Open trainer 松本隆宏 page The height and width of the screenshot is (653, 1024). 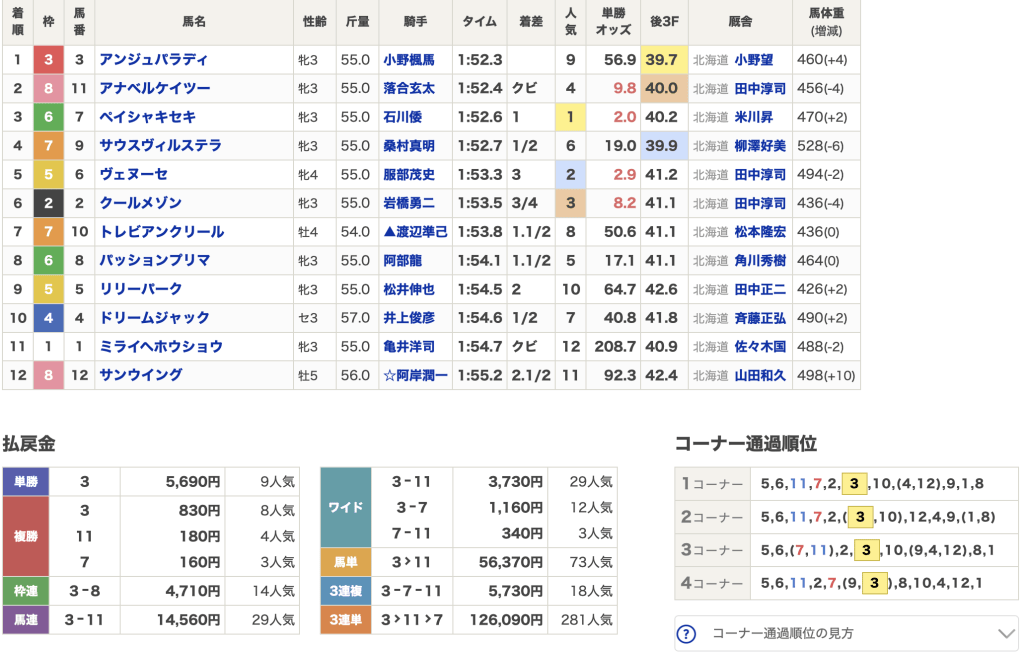tap(760, 232)
